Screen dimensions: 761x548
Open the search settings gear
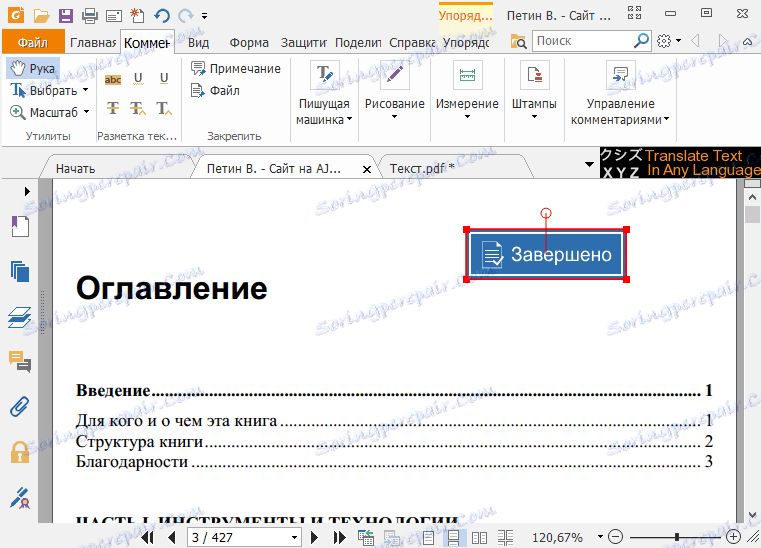coord(664,41)
